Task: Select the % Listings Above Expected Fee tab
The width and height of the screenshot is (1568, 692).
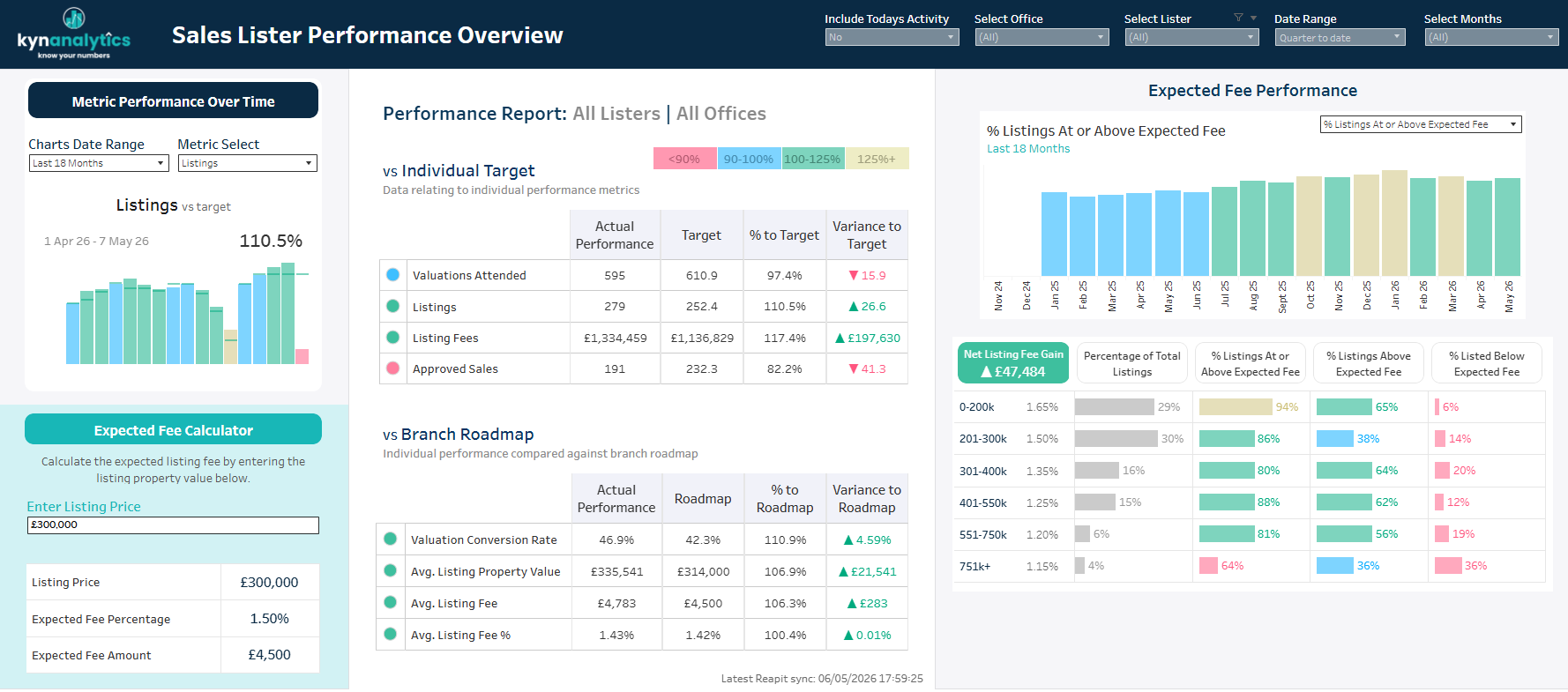Action: (x=1369, y=363)
